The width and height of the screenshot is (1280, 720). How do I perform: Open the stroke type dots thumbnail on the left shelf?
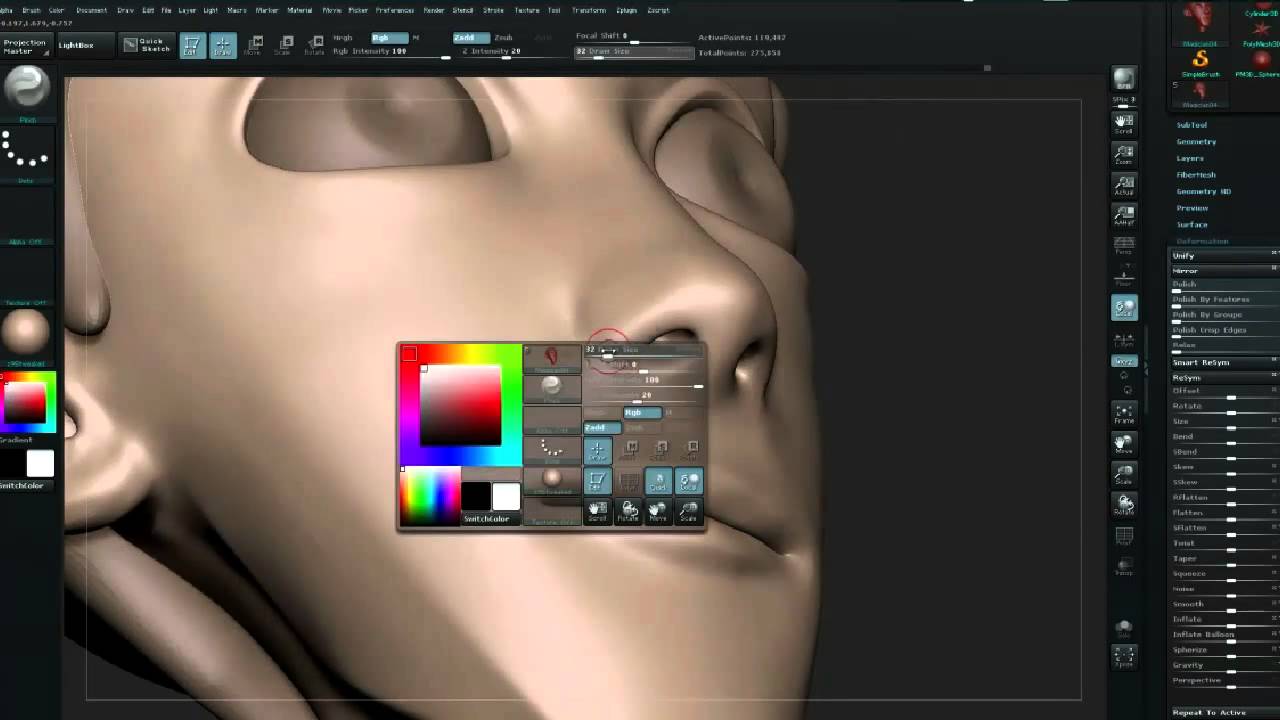26,152
